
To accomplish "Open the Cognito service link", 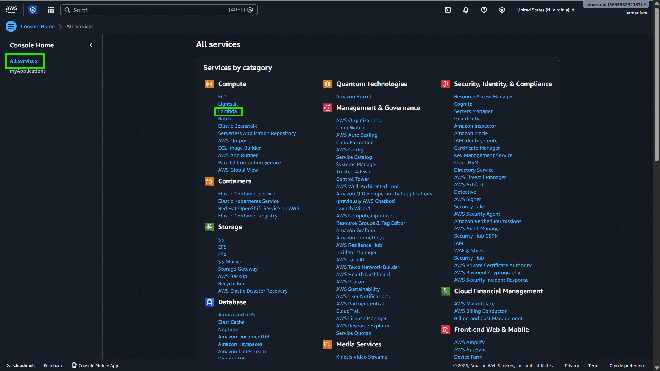I will [x=463, y=104].
